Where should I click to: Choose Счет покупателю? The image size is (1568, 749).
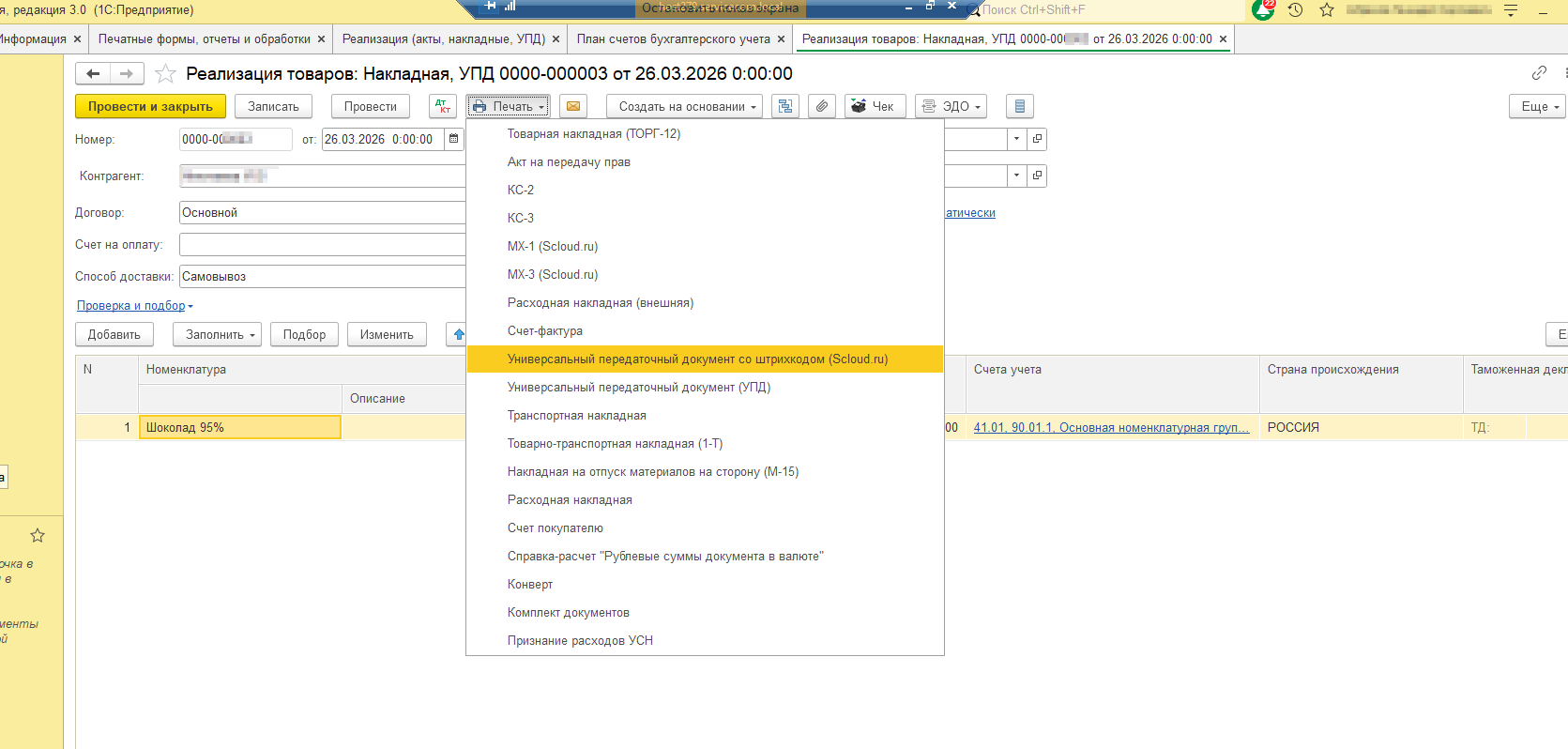tap(705, 528)
